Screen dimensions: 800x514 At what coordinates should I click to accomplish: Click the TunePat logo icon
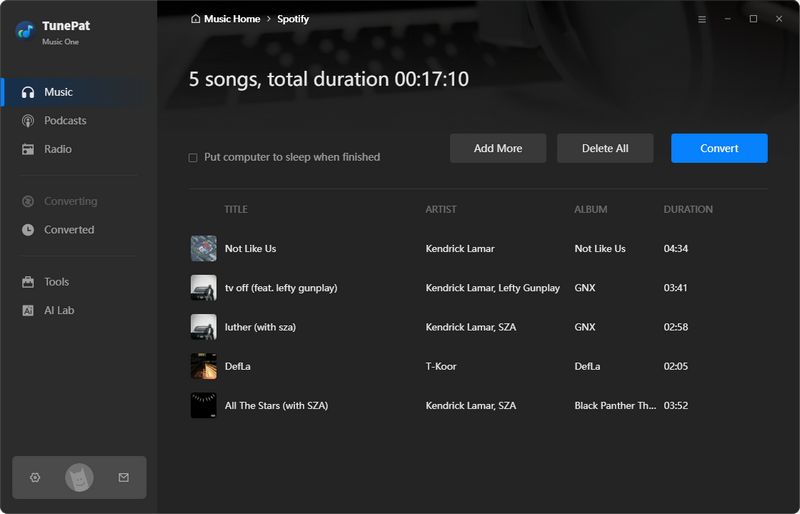25,31
